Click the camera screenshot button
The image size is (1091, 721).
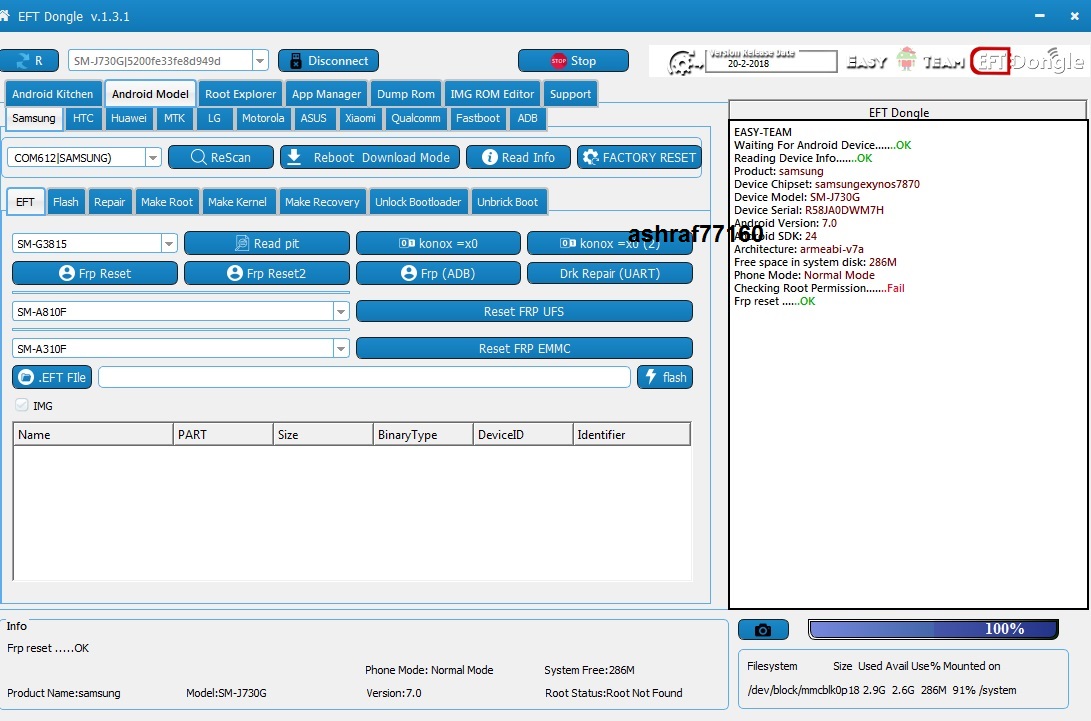(x=763, y=630)
